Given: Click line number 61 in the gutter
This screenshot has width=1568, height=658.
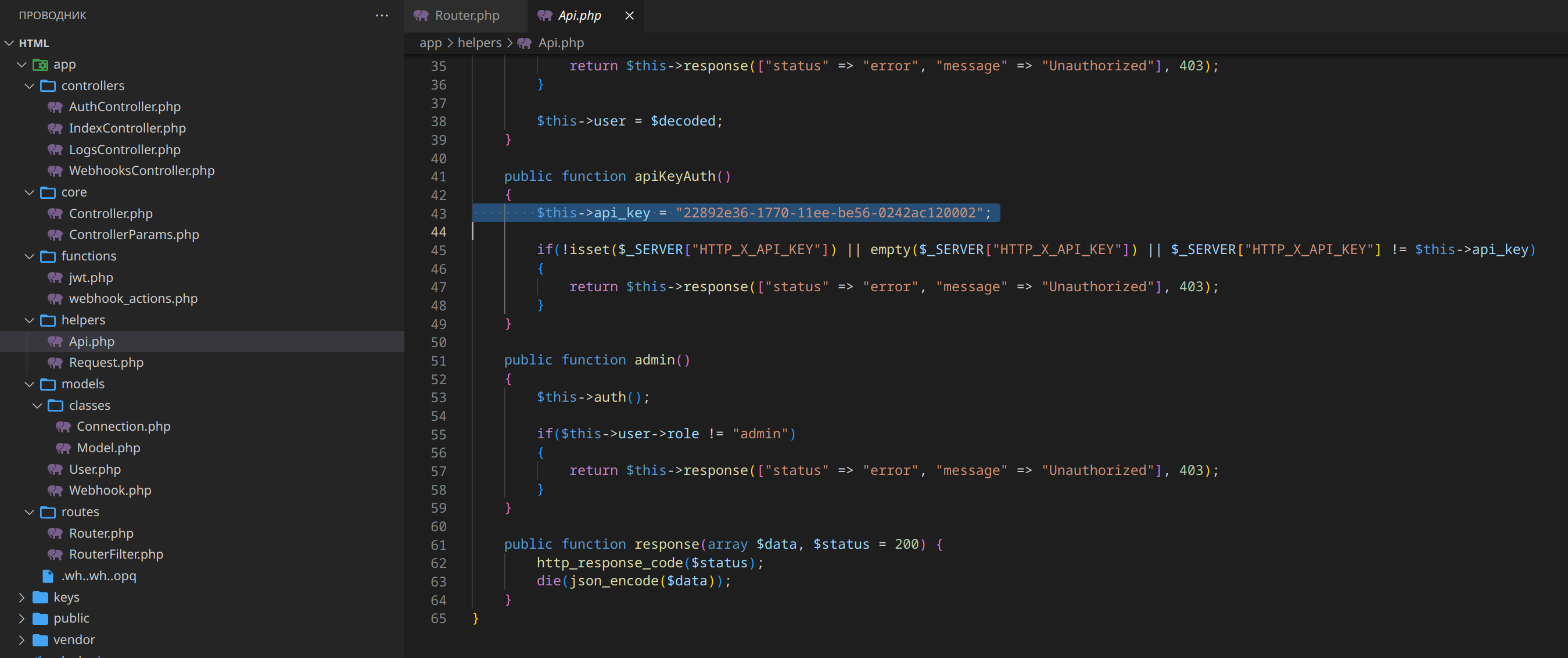Looking at the screenshot, I should click(438, 545).
